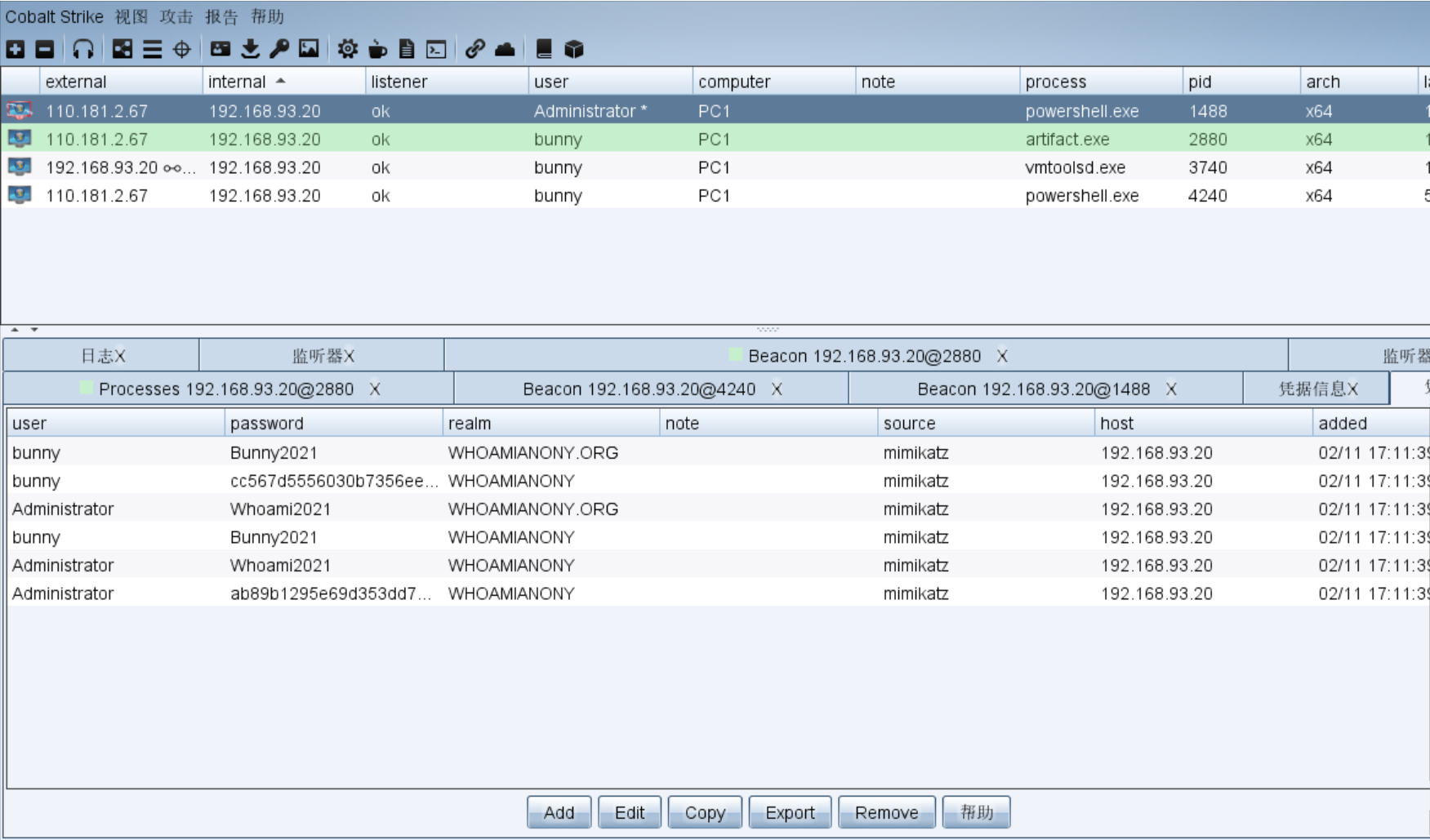Open the Processes 192.168.93.20@2880 tab
Image resolution: width=1430 pixels, height=840 pixels.
[x=229, y=389]
